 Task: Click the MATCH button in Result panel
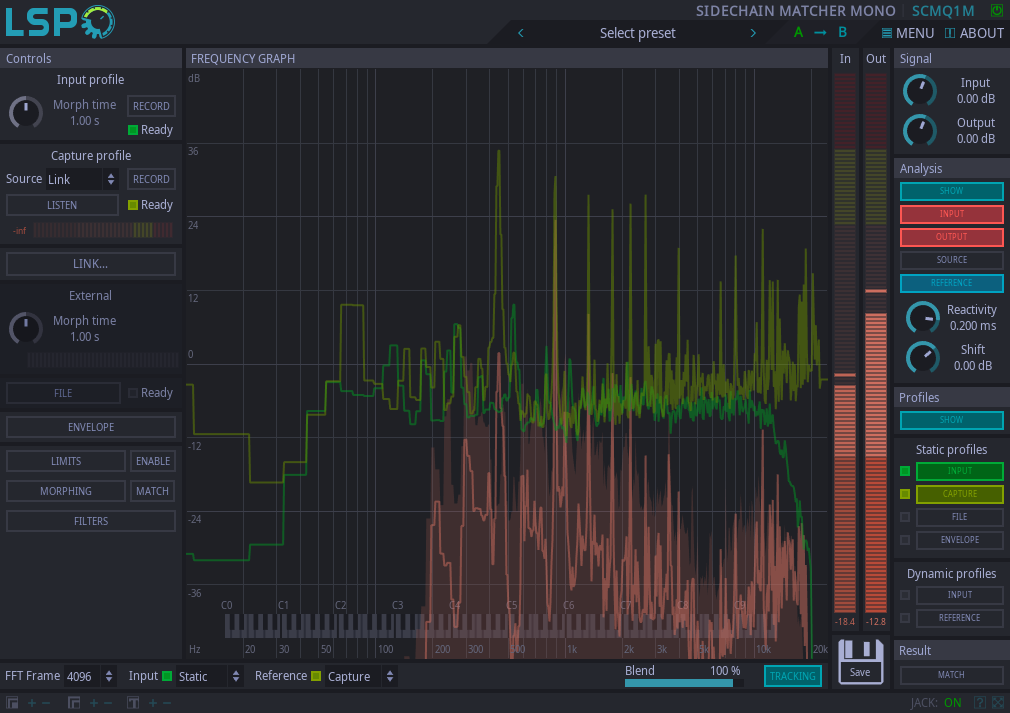click(950, 674)
